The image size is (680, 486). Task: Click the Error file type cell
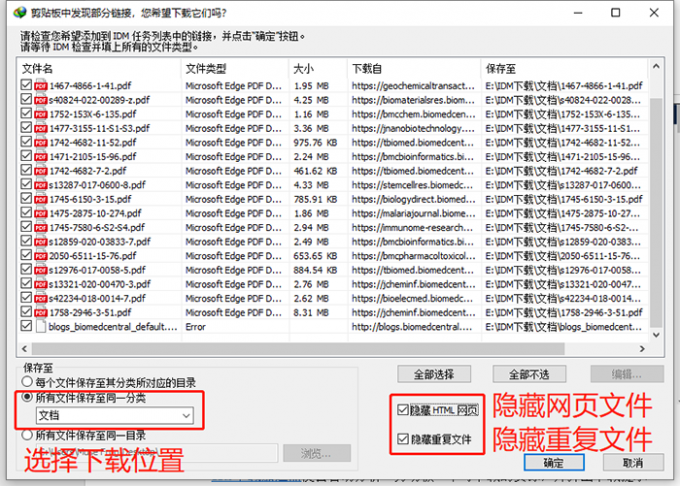[196, 327]
